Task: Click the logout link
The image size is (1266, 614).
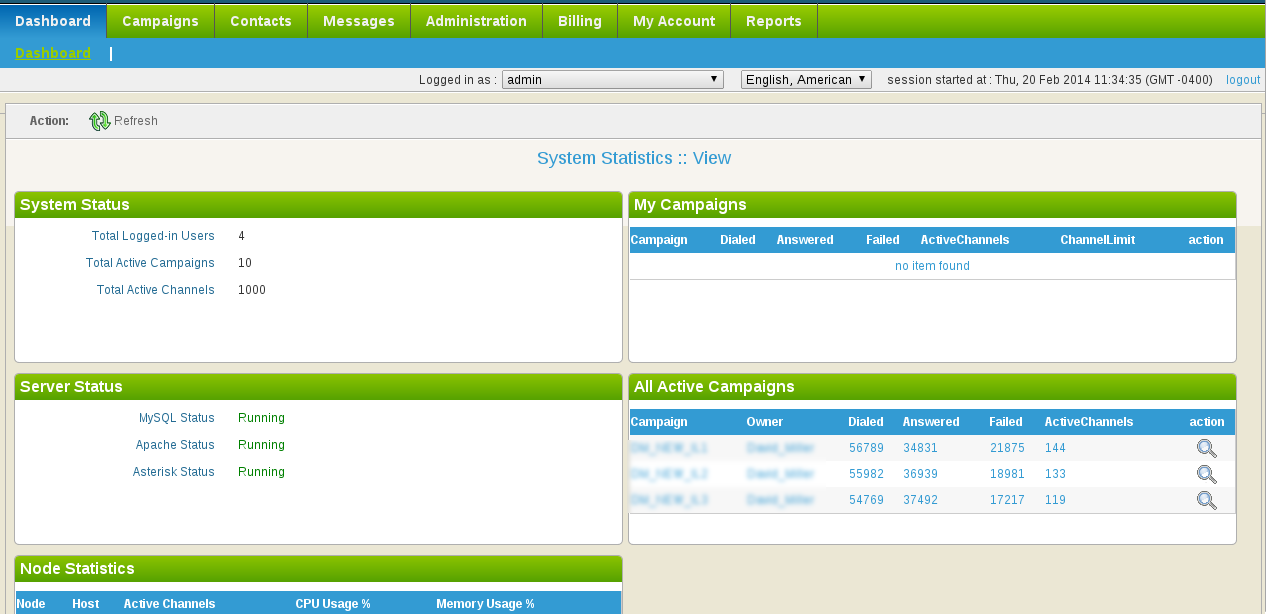Action: tap(1243, 80)
